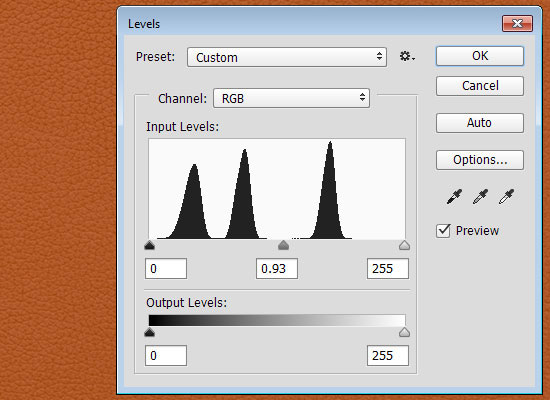Open the preset options gear menu
The height and width of the screenshot is (400, 550).
click(407, 56)
